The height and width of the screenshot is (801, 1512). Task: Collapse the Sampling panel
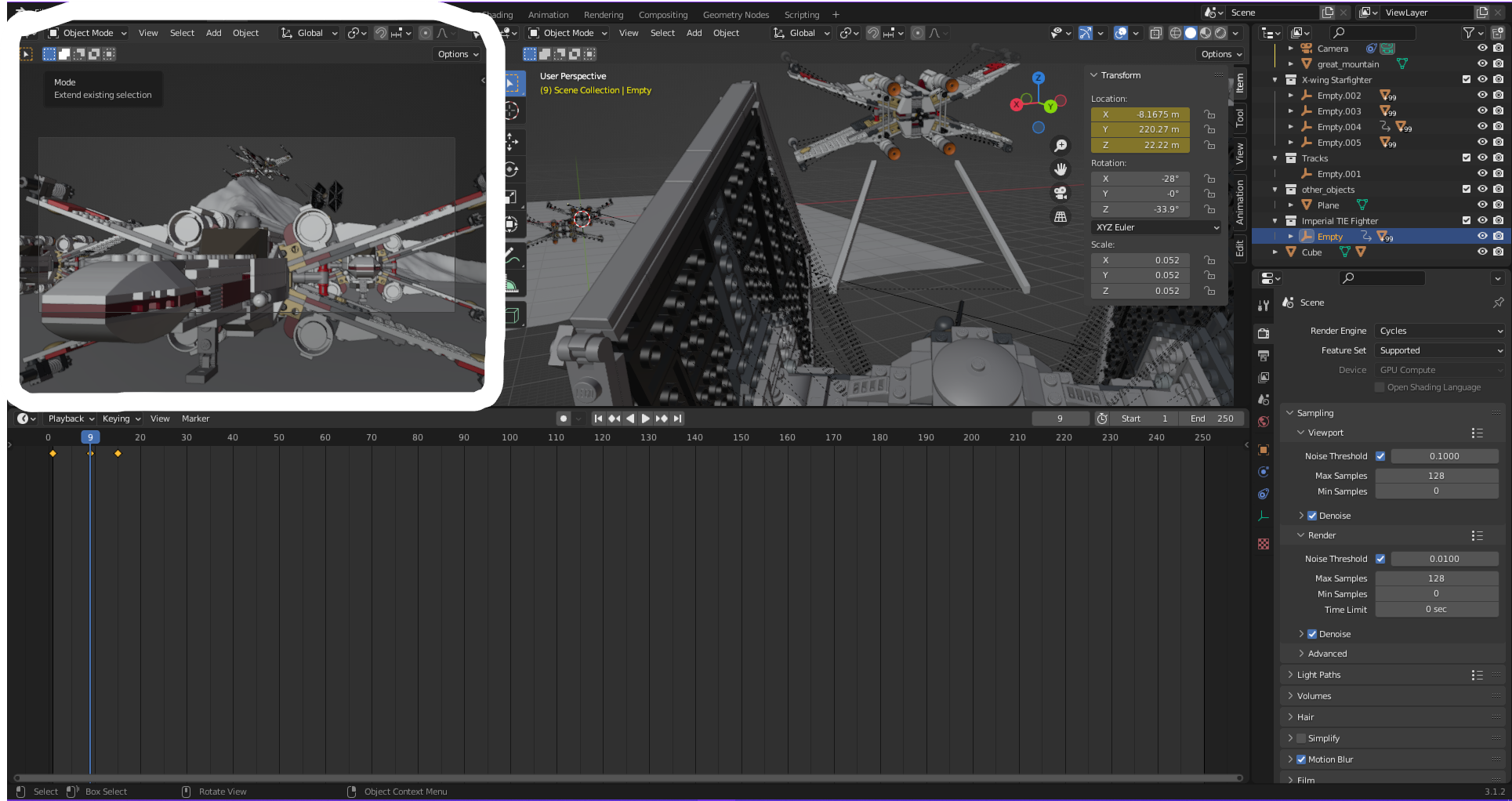click(1314, 413)
